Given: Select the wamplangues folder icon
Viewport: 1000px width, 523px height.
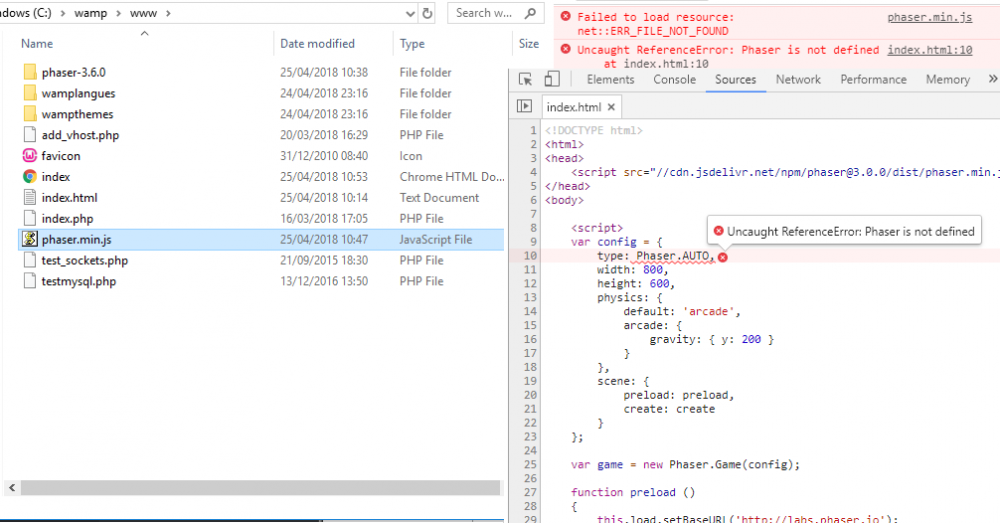Looking at the screenshot, I should tap(30, 93).
